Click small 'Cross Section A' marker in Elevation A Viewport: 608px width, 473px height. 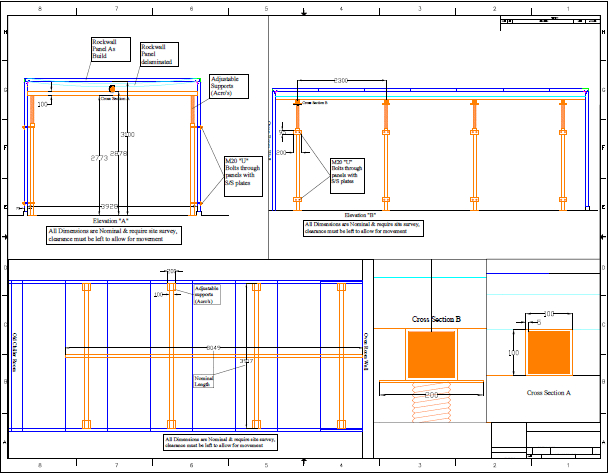pyautogui.click(x=115, y=99)
